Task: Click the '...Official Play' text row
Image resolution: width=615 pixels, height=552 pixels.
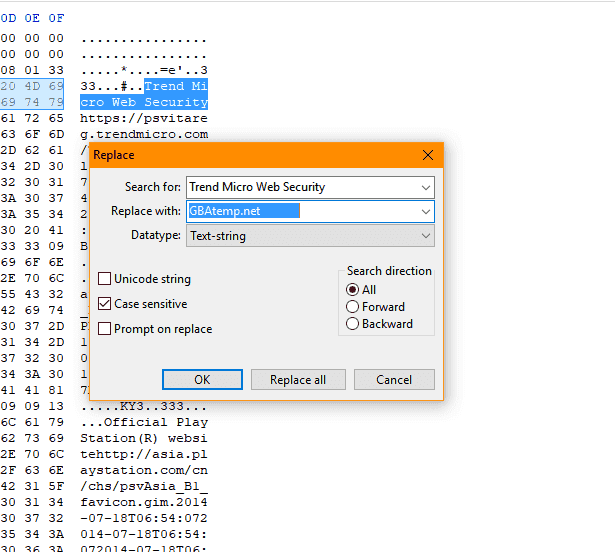Action: pos(144,423)
